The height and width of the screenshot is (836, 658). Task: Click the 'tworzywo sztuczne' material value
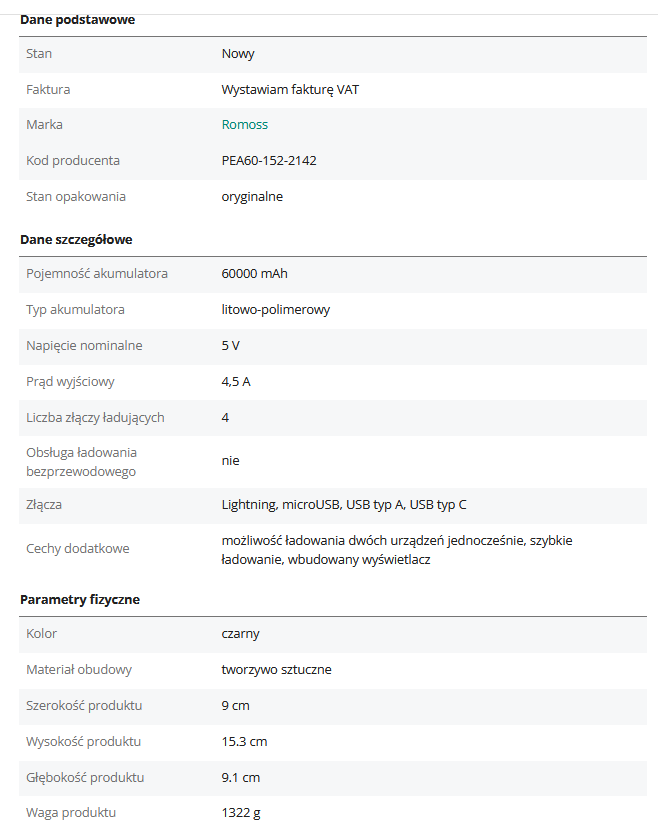pyautogui.click(x=276, y=670)
